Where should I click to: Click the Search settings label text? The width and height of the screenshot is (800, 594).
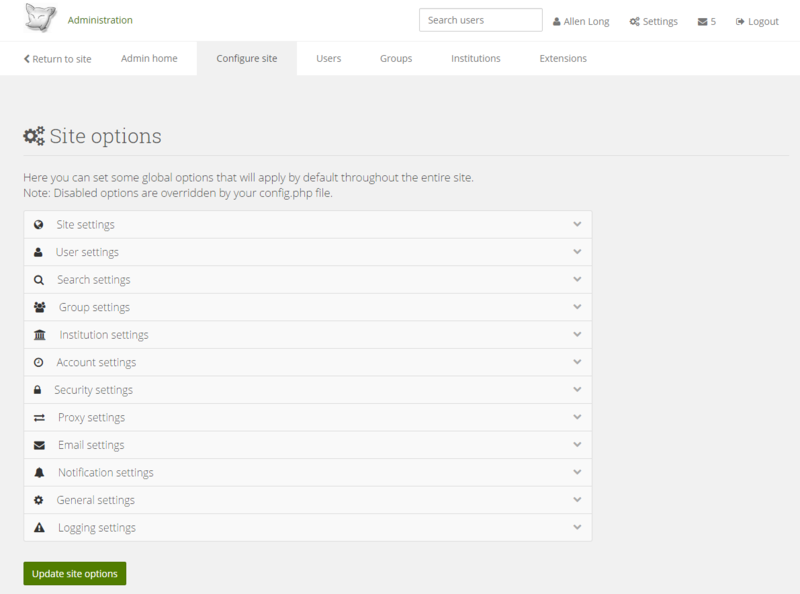(94, 280)
